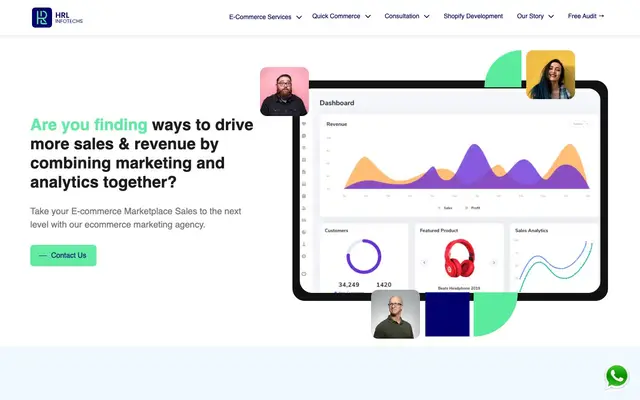Viewport: 640px width, 400px height.
Task: Click bald man photo below dashboard
Action: click(396, 314)
